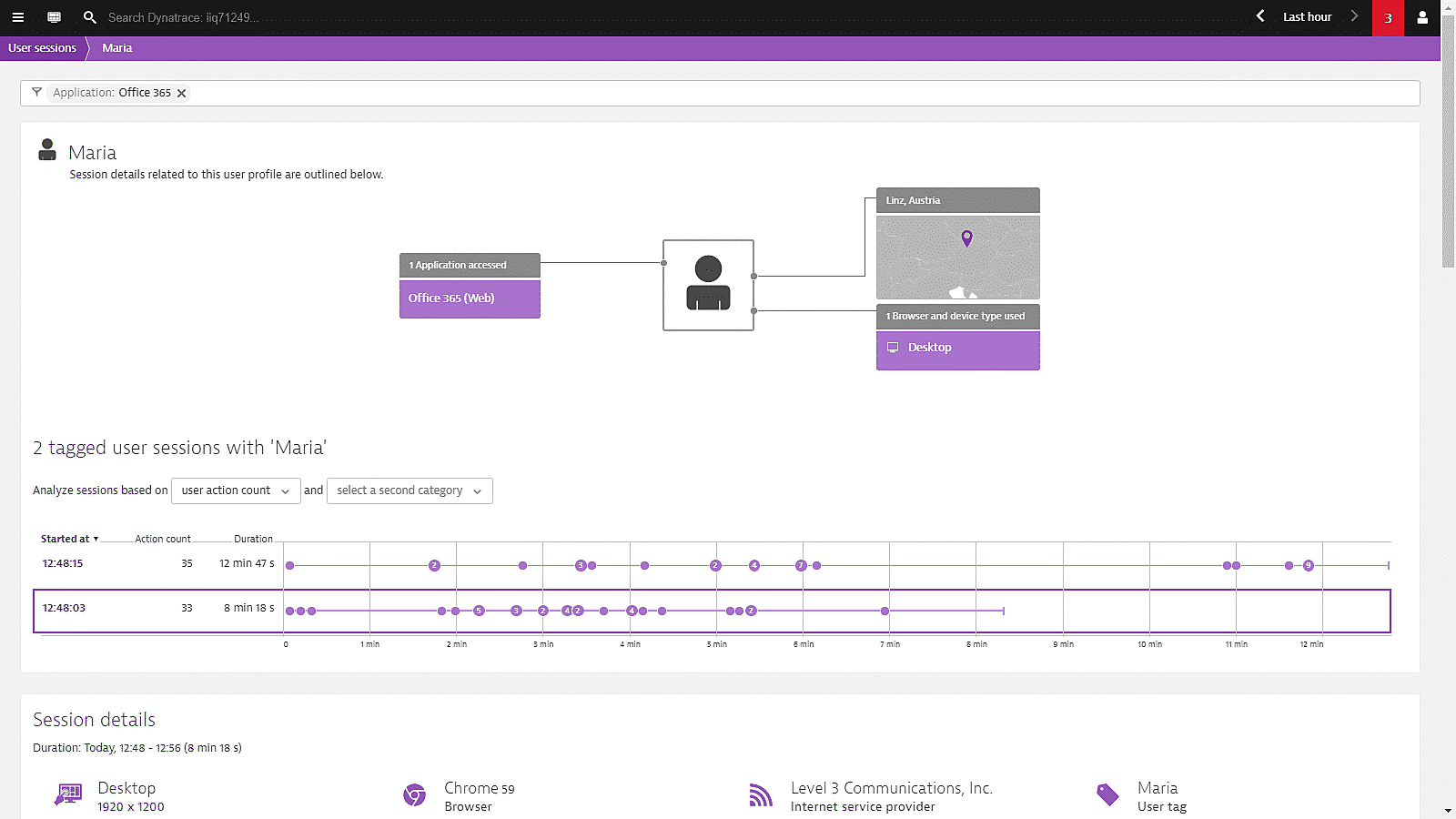Click the Action count column header

pos(163,539)
